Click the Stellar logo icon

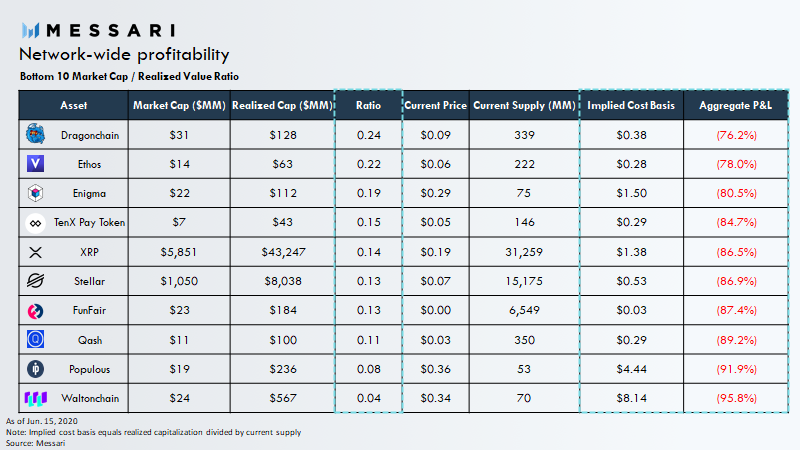coord(35,281)
